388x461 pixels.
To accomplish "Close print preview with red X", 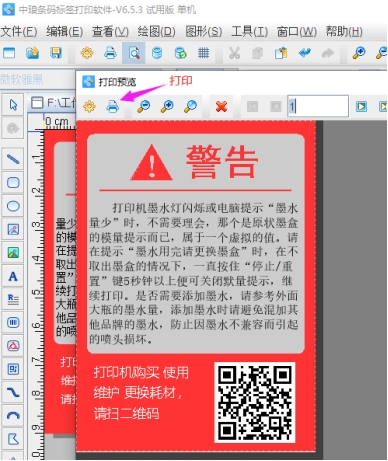I will click(x=221, y=107).
